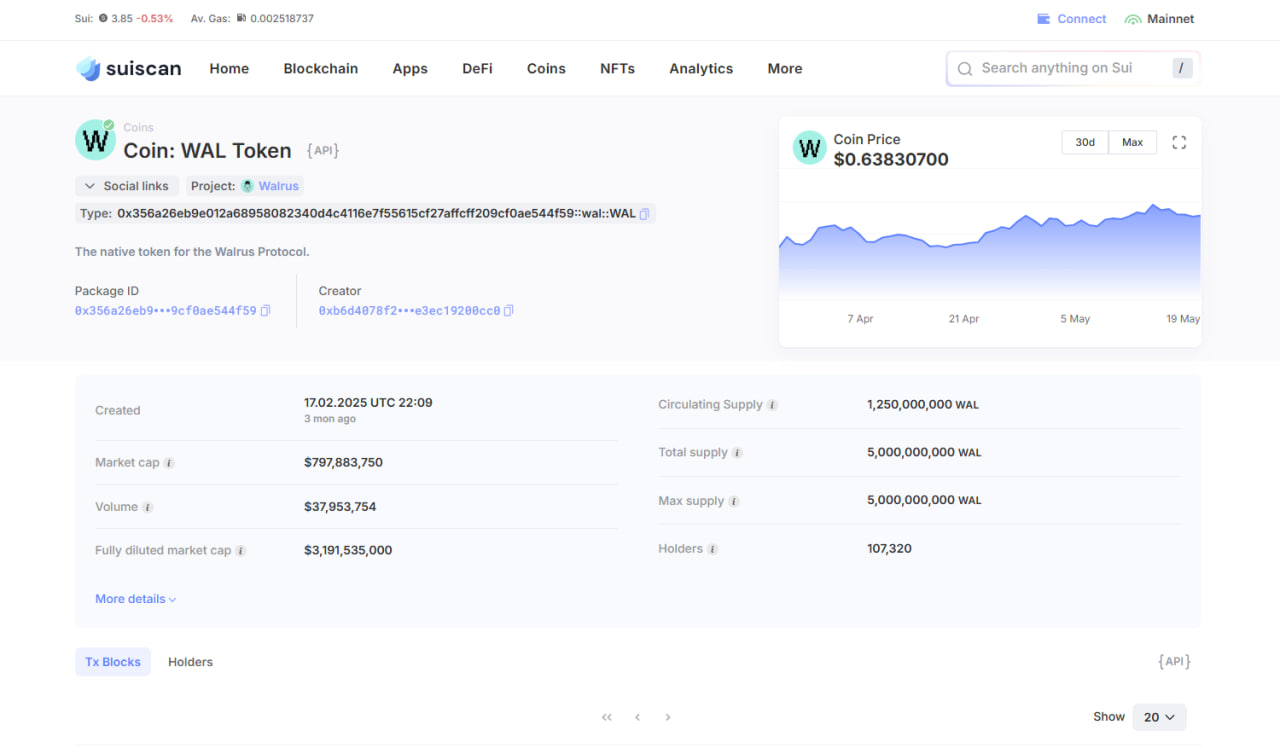The height and width of the screenshot is (748, 1280).
Task: Click the Holders info icon
Action: click(713, 549)
